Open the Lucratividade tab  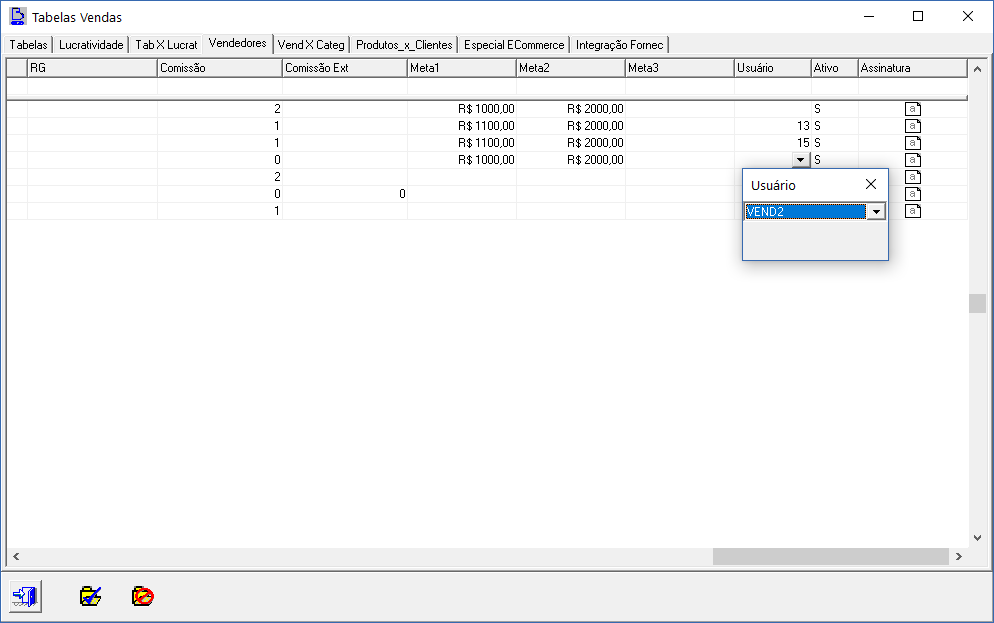pos(91,45)
